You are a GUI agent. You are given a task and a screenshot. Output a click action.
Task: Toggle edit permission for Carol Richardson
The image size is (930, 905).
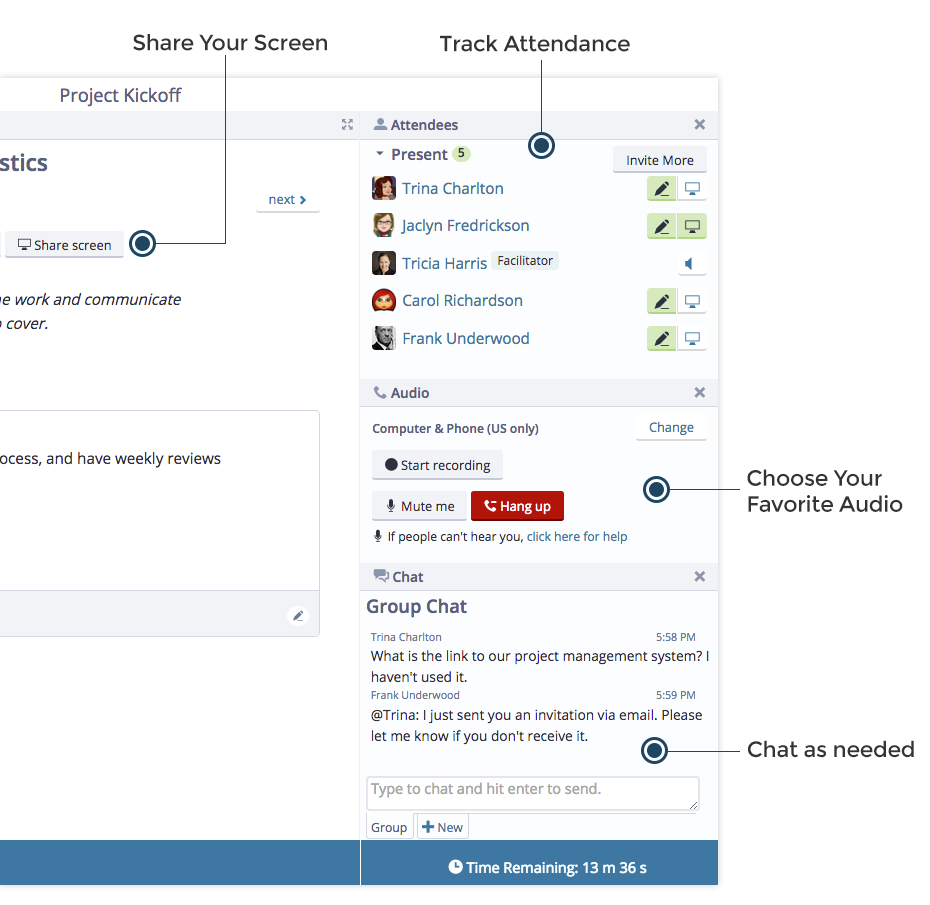point(661,301)
